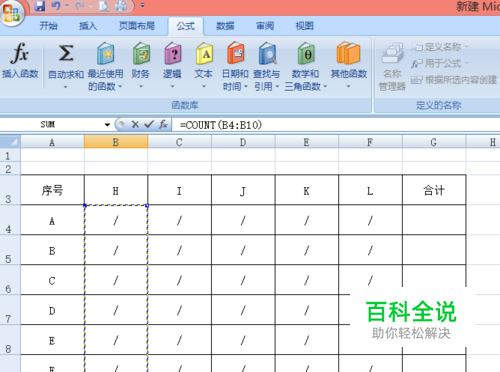Select row 4 header
This screenshot has width=500, height=372.
point(10,220)
